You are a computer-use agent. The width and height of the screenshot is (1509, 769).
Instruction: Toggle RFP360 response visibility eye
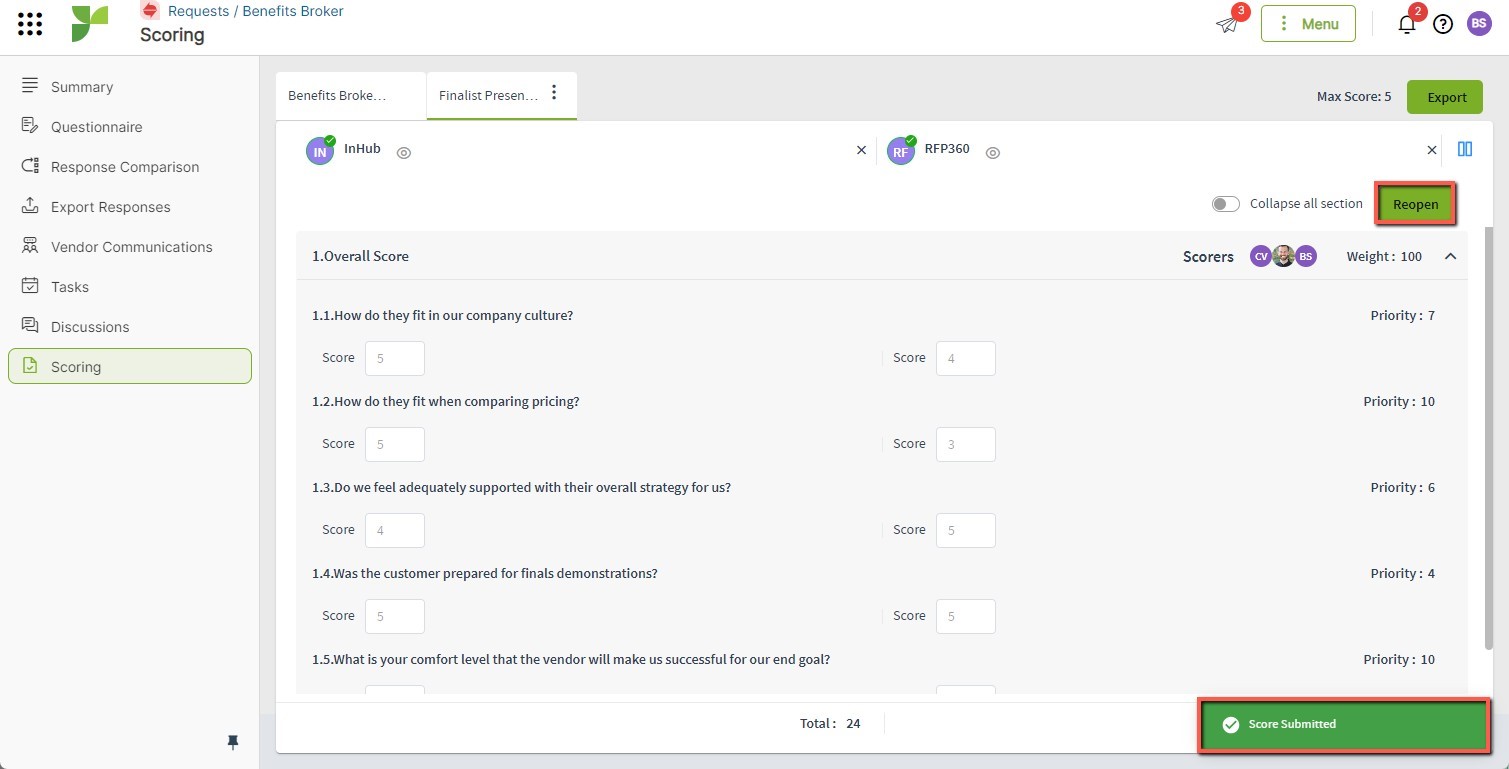coord(993,153)
